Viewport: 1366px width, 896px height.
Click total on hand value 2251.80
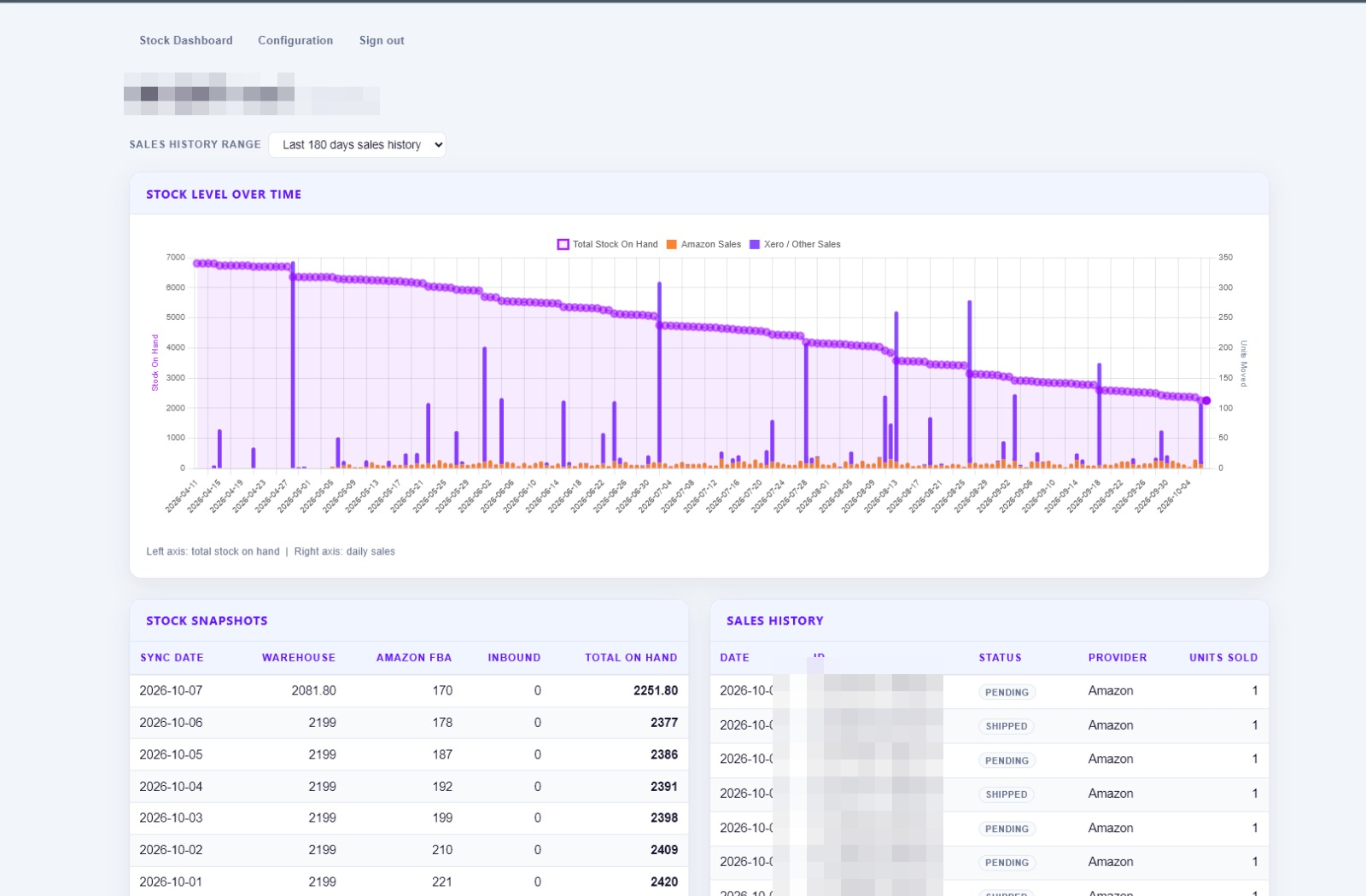[x=656, y=690]
